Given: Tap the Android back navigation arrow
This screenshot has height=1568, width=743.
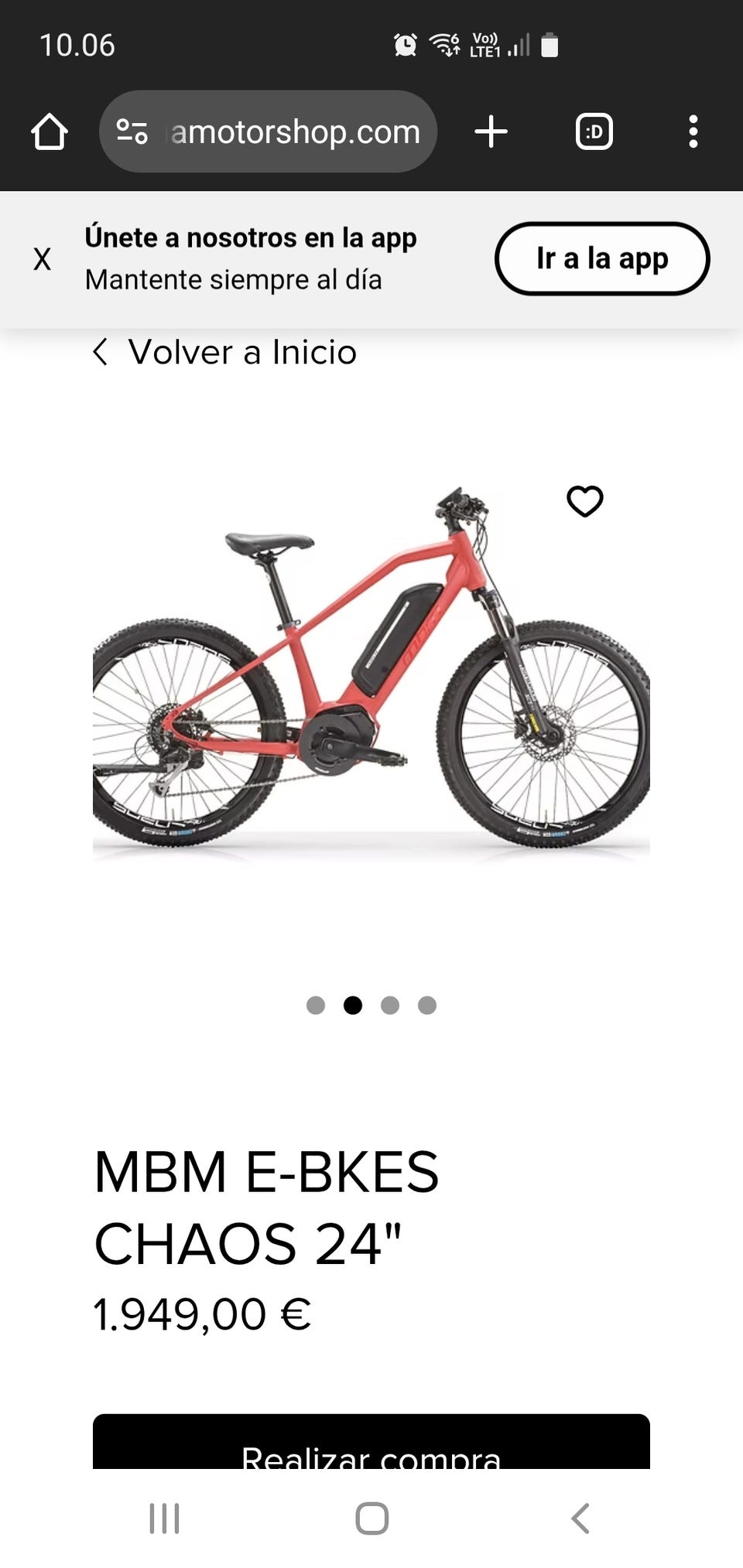Looking at the screenshot, I should point(580,1518).
